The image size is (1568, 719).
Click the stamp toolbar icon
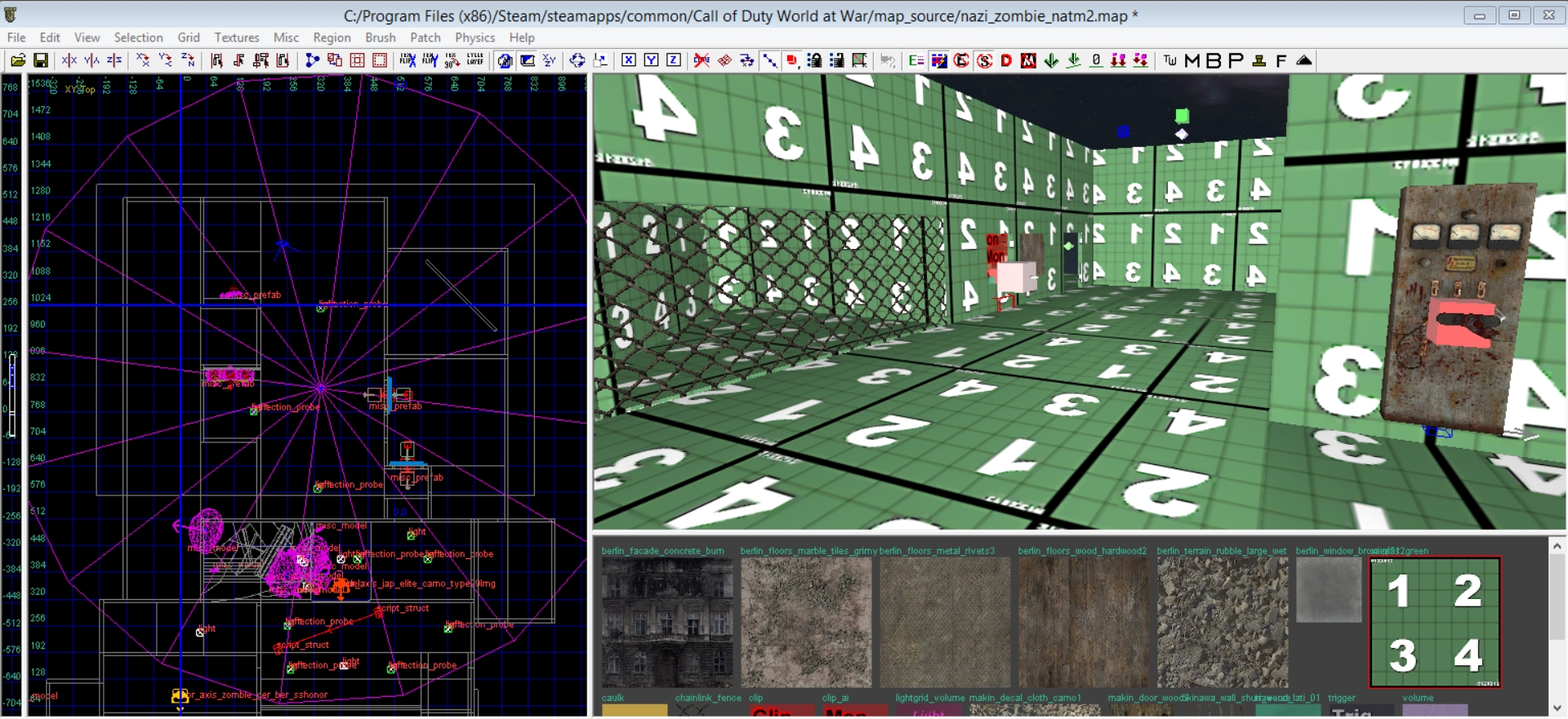[1258, 60]
